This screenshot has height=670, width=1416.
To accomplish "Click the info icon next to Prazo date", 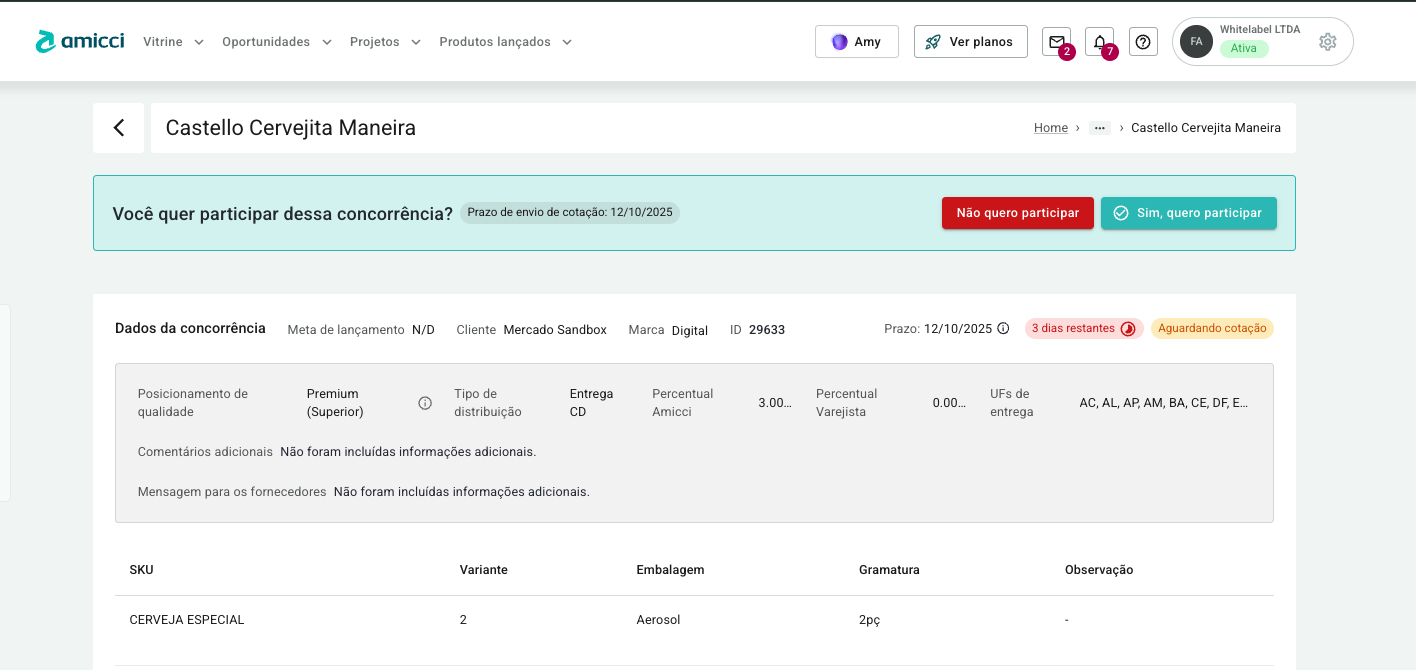I will tap(1003, 328).
